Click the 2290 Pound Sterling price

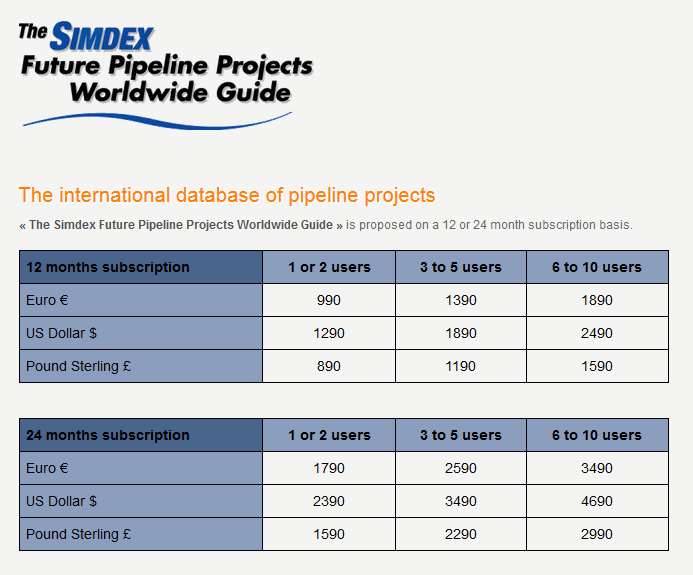pos(460,534)
